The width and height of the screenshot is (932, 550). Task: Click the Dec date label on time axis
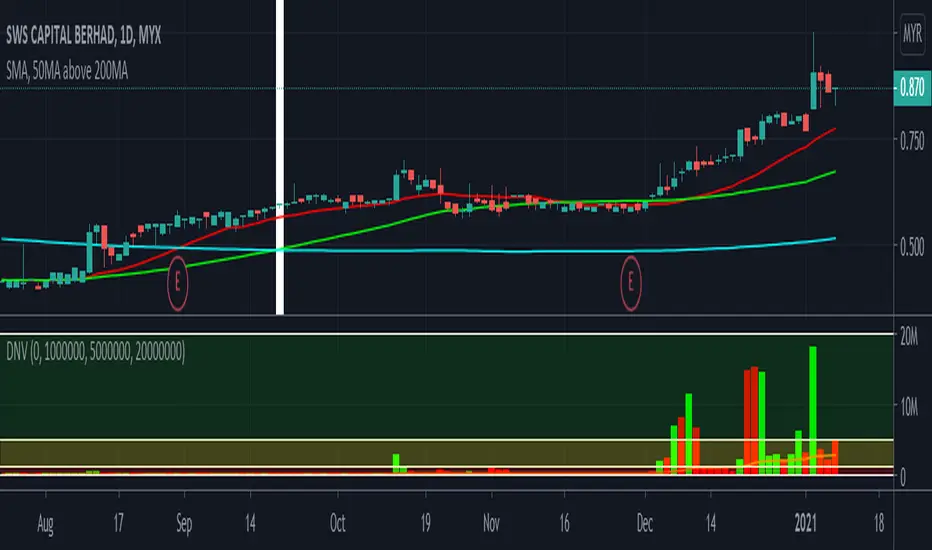tap(645, 524)
